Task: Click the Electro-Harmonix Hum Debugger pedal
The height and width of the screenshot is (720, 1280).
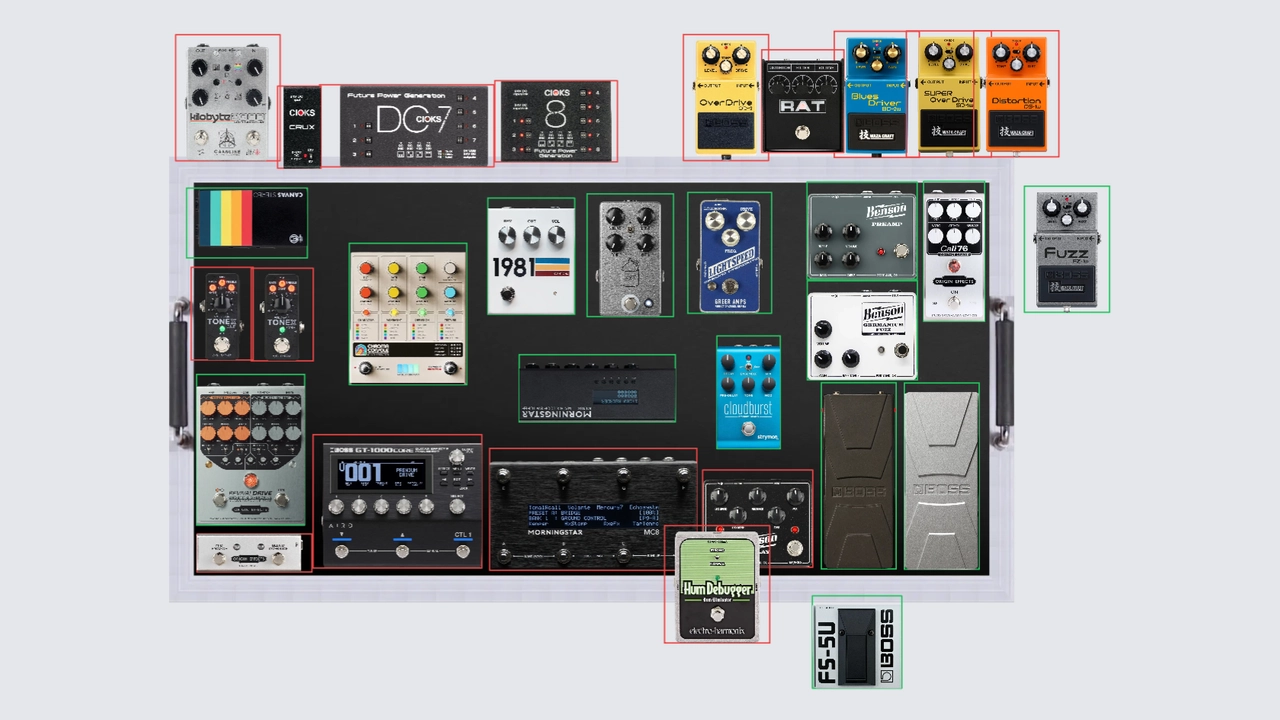Action: pos(717,586)
